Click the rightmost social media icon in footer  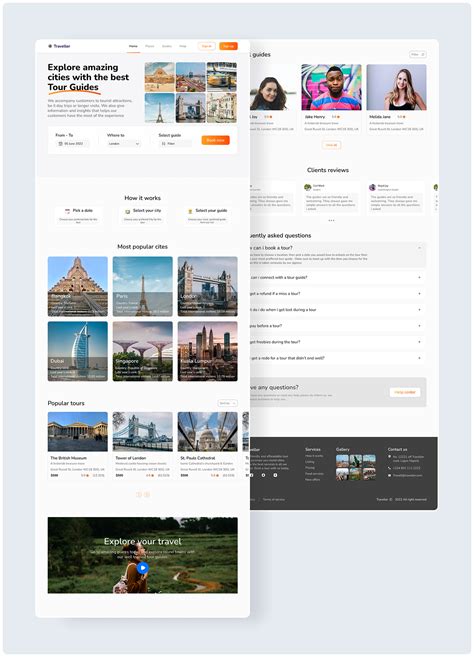[275, 475]
